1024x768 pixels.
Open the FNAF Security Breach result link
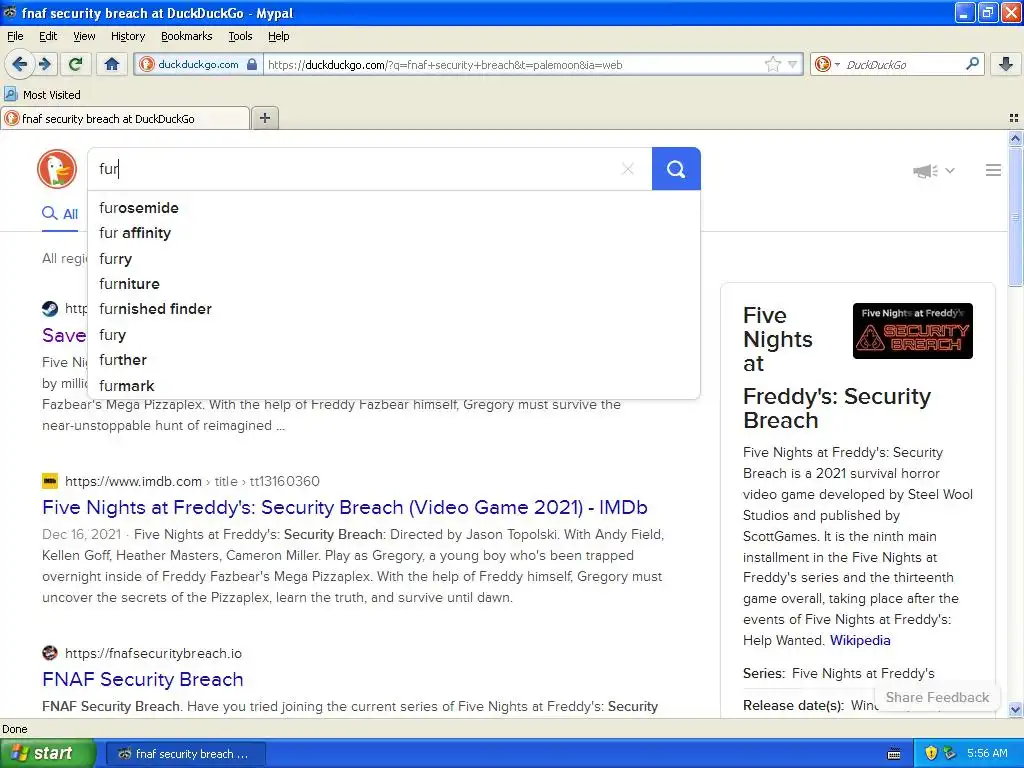(142, 679)
